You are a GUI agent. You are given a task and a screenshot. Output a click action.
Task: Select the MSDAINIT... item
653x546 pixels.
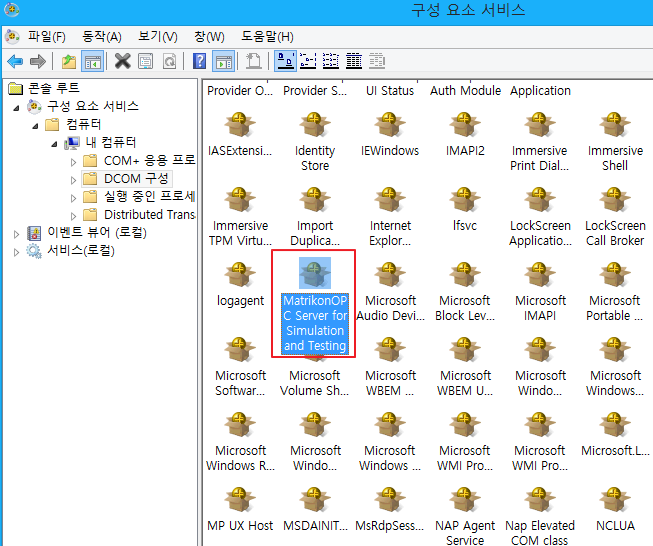[x=315, y=509]
